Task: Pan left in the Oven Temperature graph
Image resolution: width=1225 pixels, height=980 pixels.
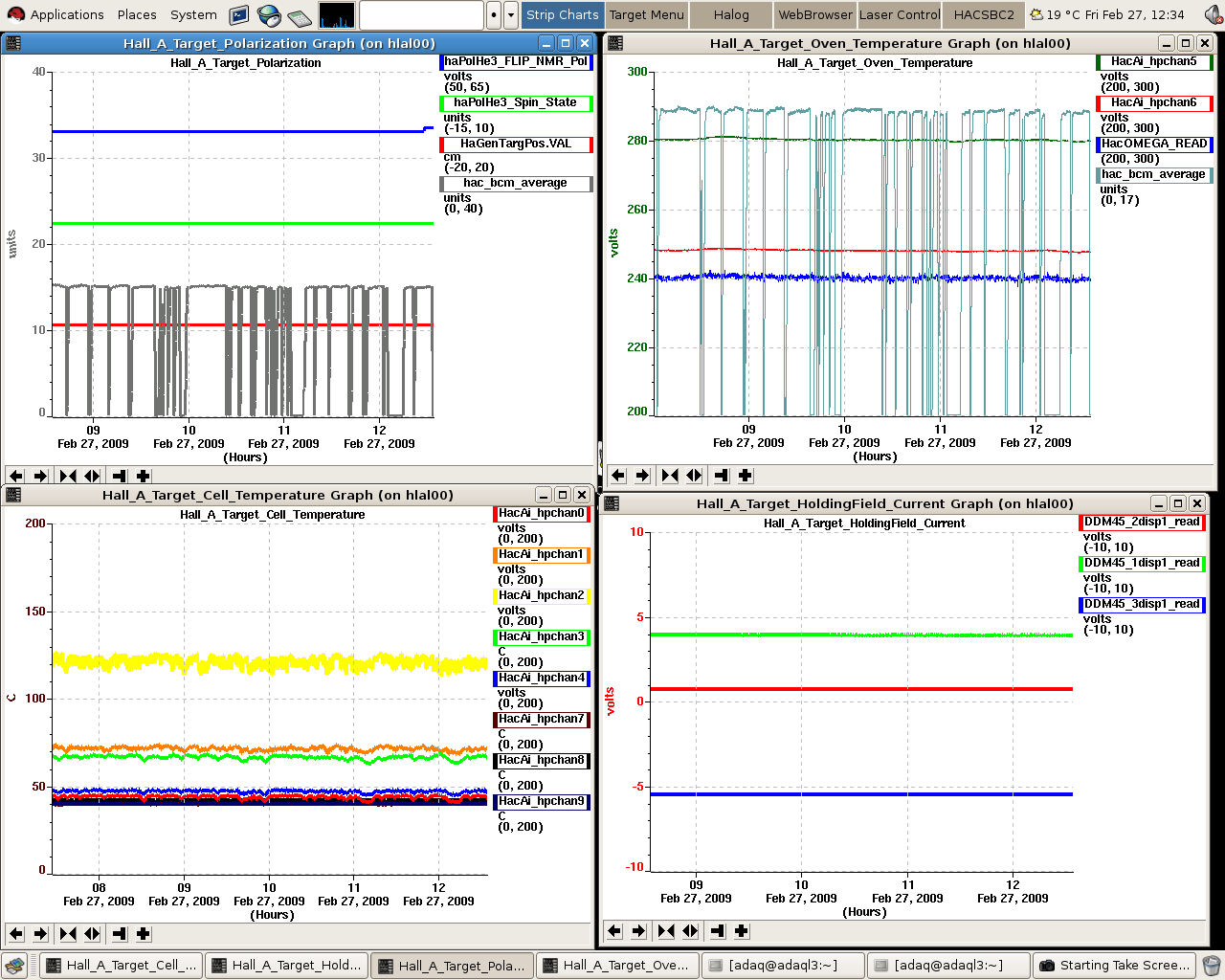Action: click(x=617, y=475)
